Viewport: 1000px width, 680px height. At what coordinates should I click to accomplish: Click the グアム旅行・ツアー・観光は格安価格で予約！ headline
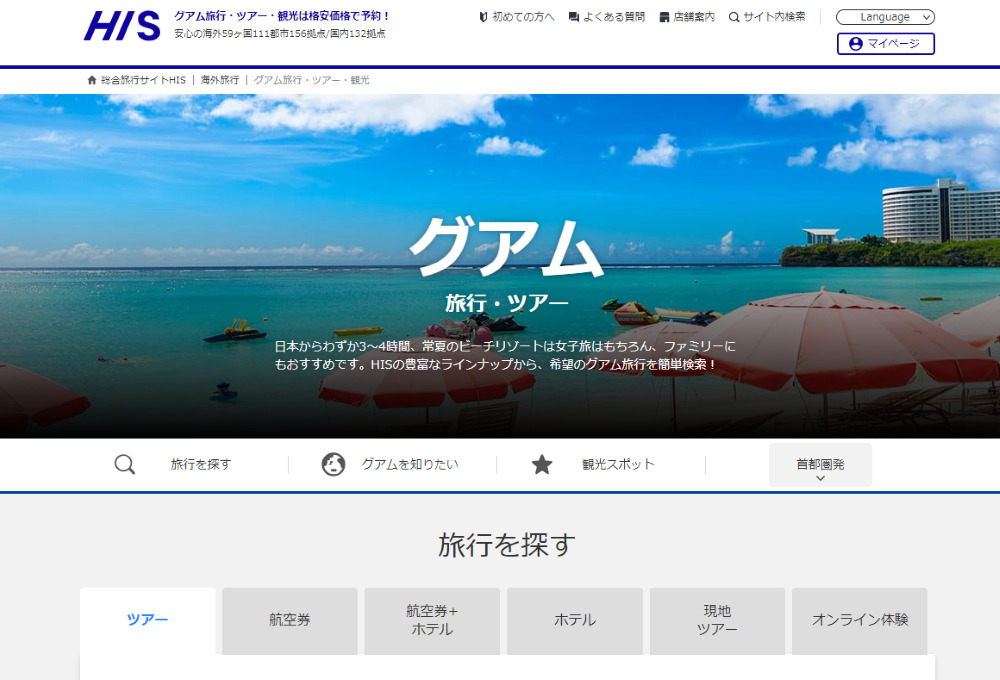pos(282,16)
